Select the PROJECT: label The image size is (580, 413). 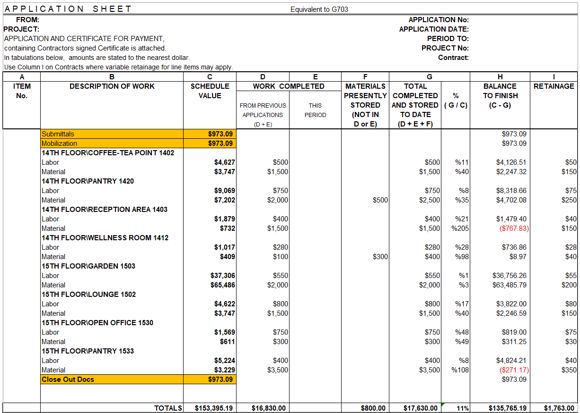(21, 29)
